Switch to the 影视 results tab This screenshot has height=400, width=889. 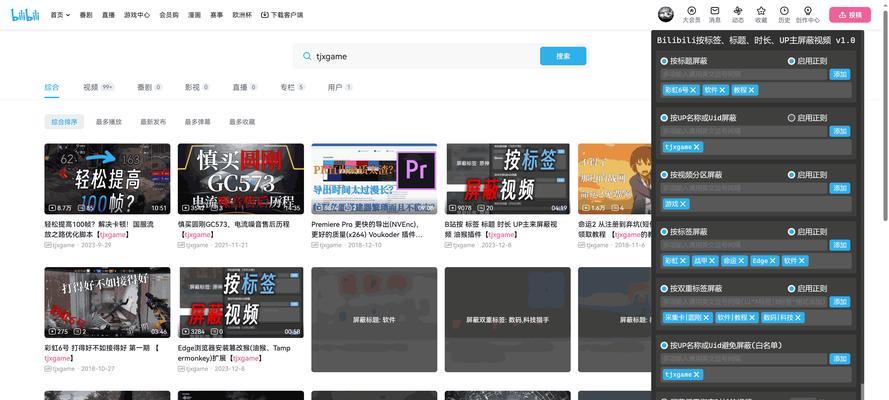point(197,87)
